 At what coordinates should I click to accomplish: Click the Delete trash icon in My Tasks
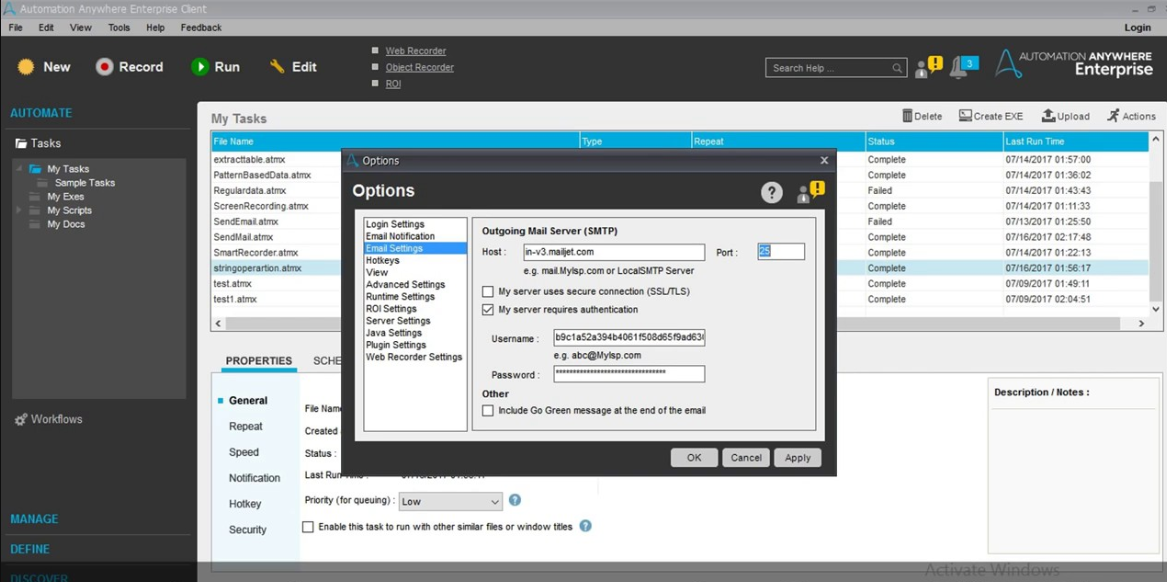point(907,116)
